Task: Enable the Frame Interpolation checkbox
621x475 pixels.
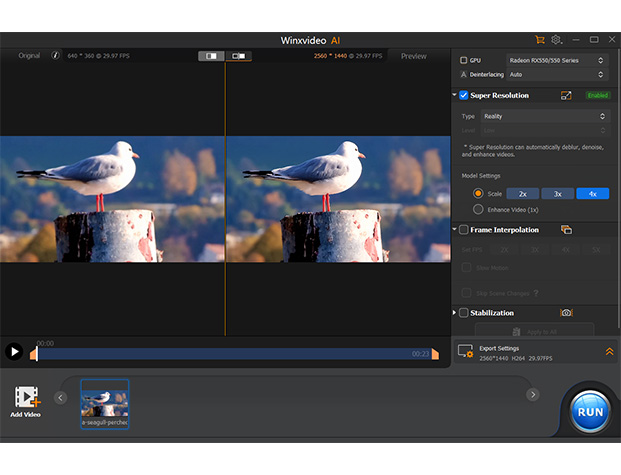Action: (x=463, y=230)
